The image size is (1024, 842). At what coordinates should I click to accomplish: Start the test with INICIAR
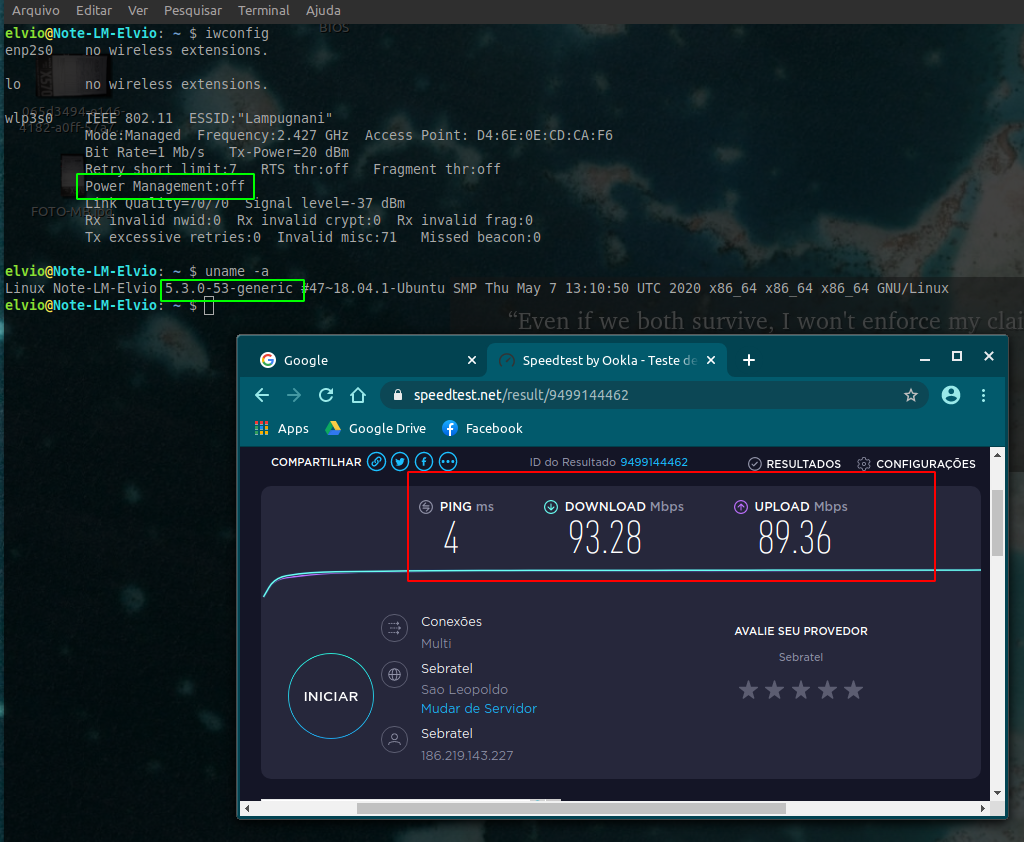331,696
